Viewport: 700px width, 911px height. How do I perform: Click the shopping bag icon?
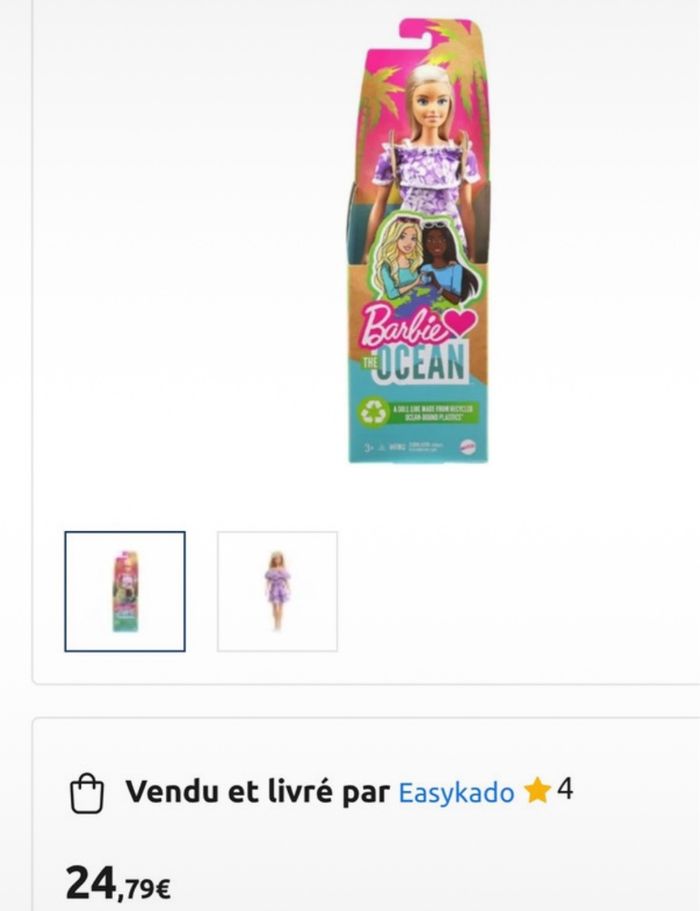point(87,793)
